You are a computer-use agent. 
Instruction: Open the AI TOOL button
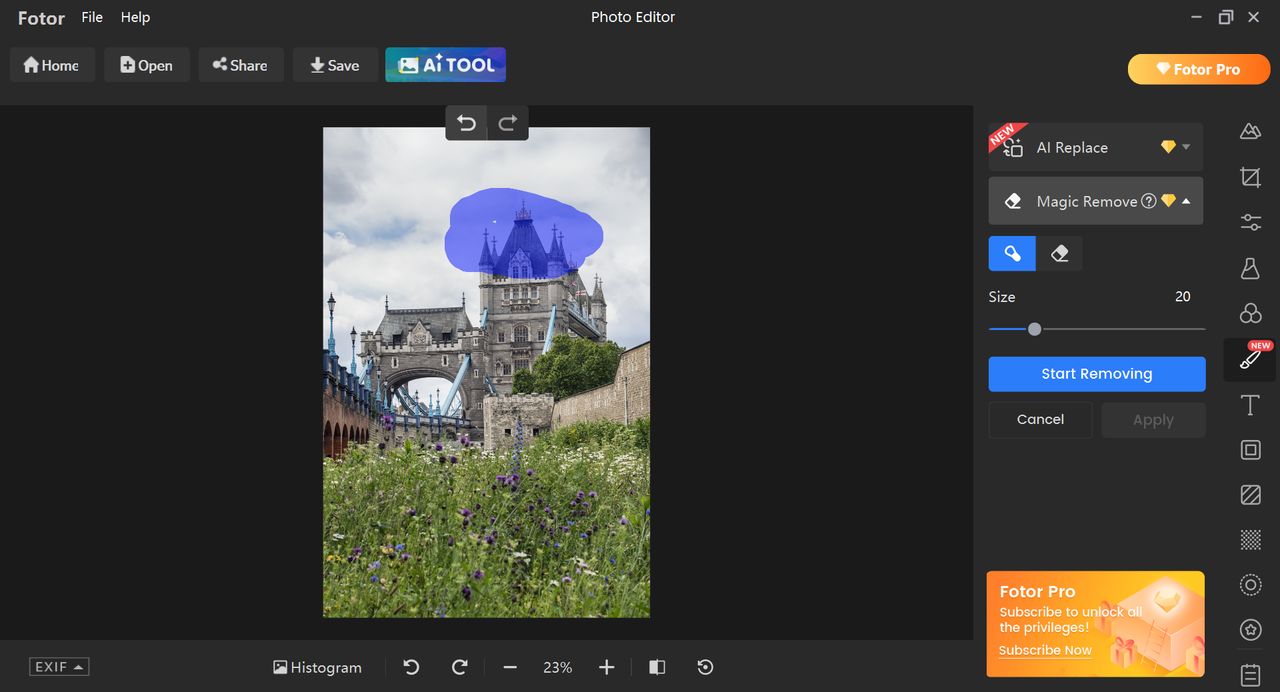point(446,65)
